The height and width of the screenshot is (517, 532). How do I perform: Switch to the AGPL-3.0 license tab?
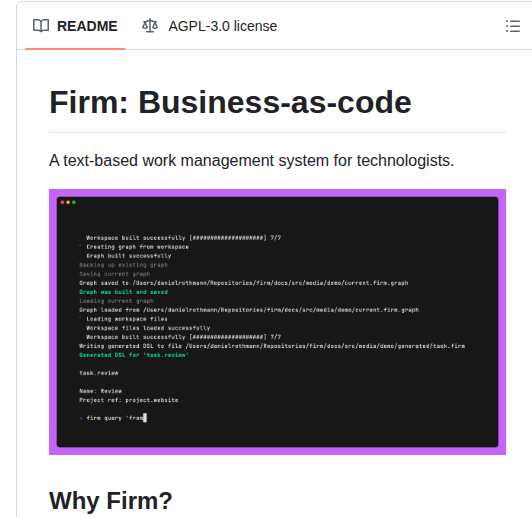tap(209, 26)
